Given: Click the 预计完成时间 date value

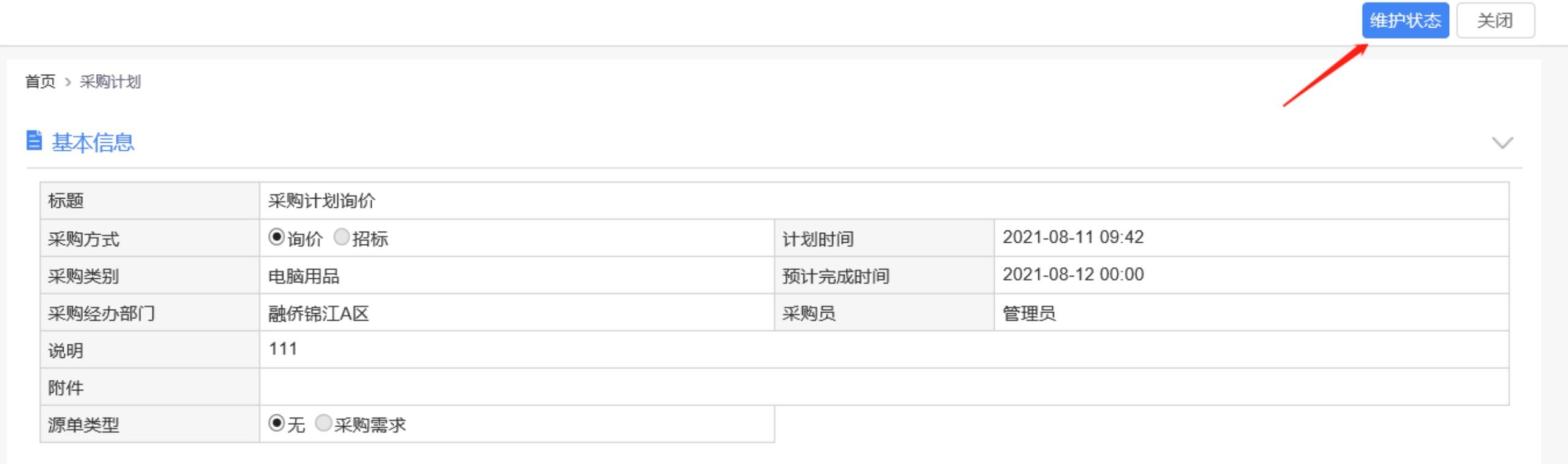Looking at the screenshot, I should [1073, 275].
